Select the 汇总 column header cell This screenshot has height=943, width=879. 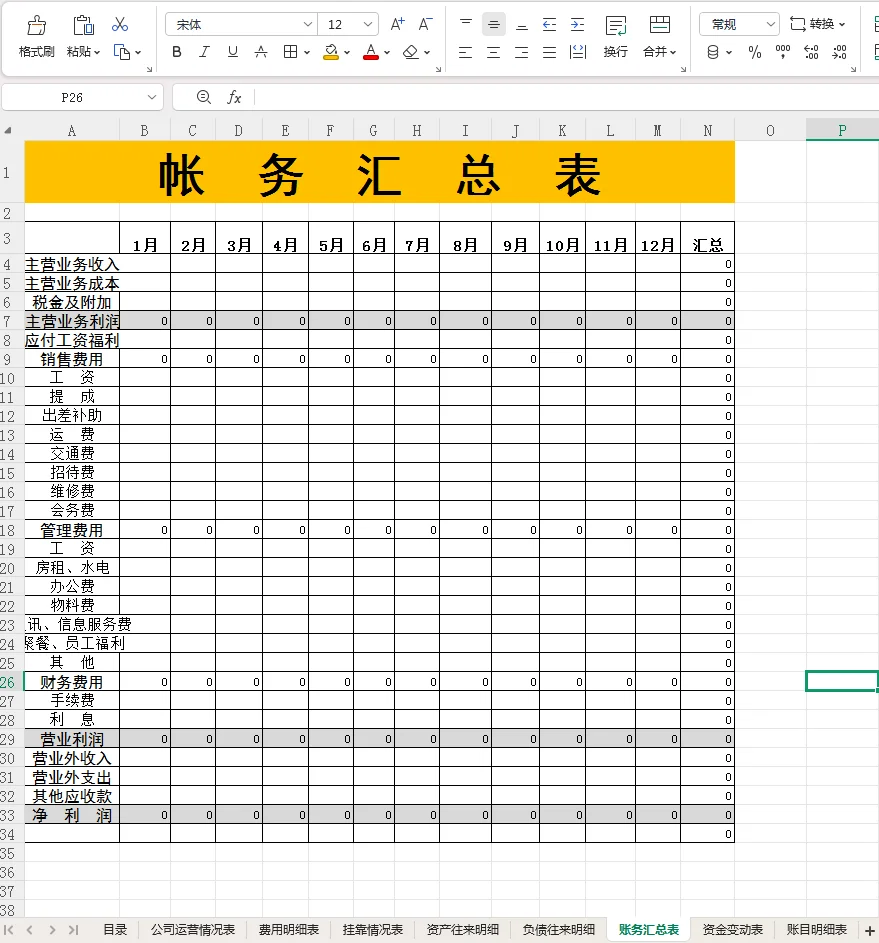point(708,238)
